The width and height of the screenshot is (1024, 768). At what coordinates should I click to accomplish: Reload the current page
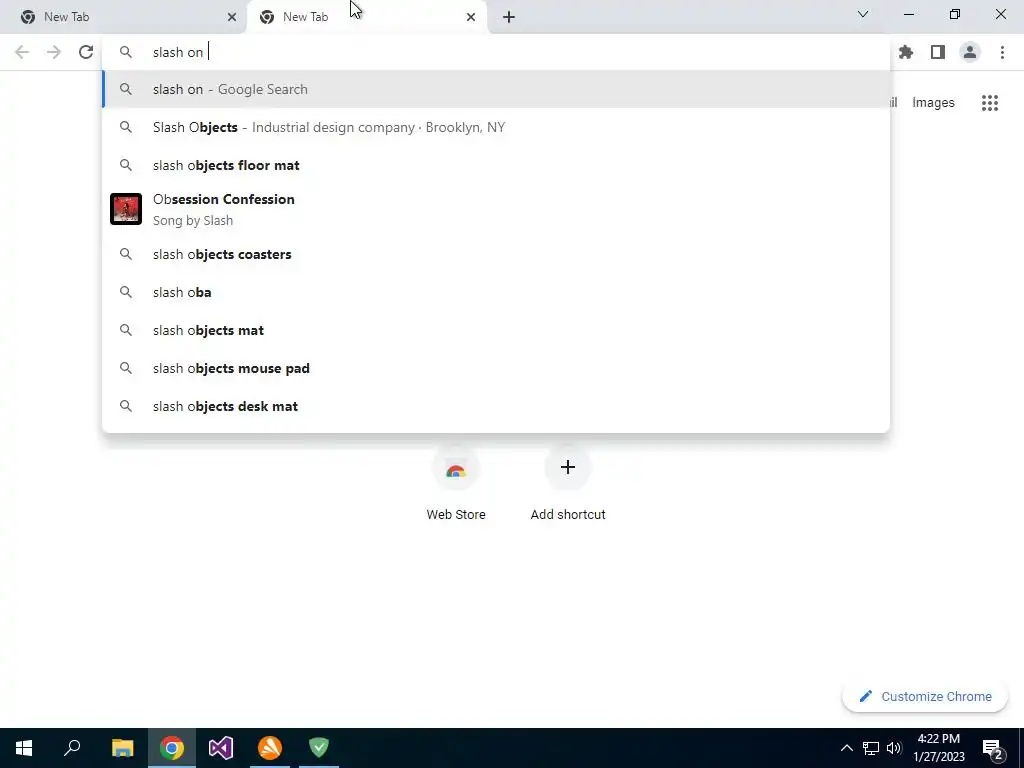(x=86, y=52)
